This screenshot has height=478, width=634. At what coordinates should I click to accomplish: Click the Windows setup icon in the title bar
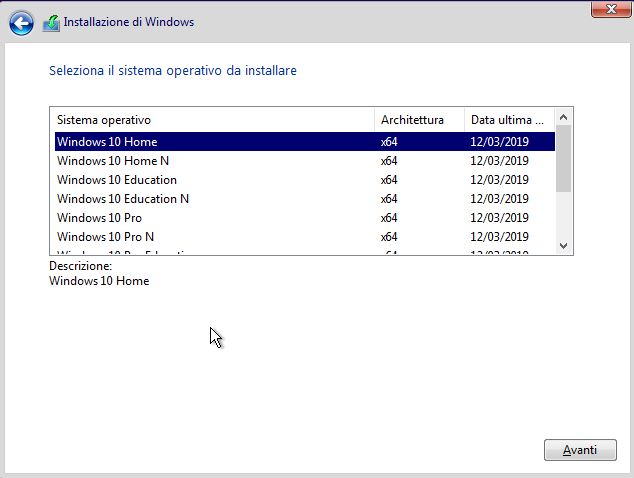click(x=51, y=23)
